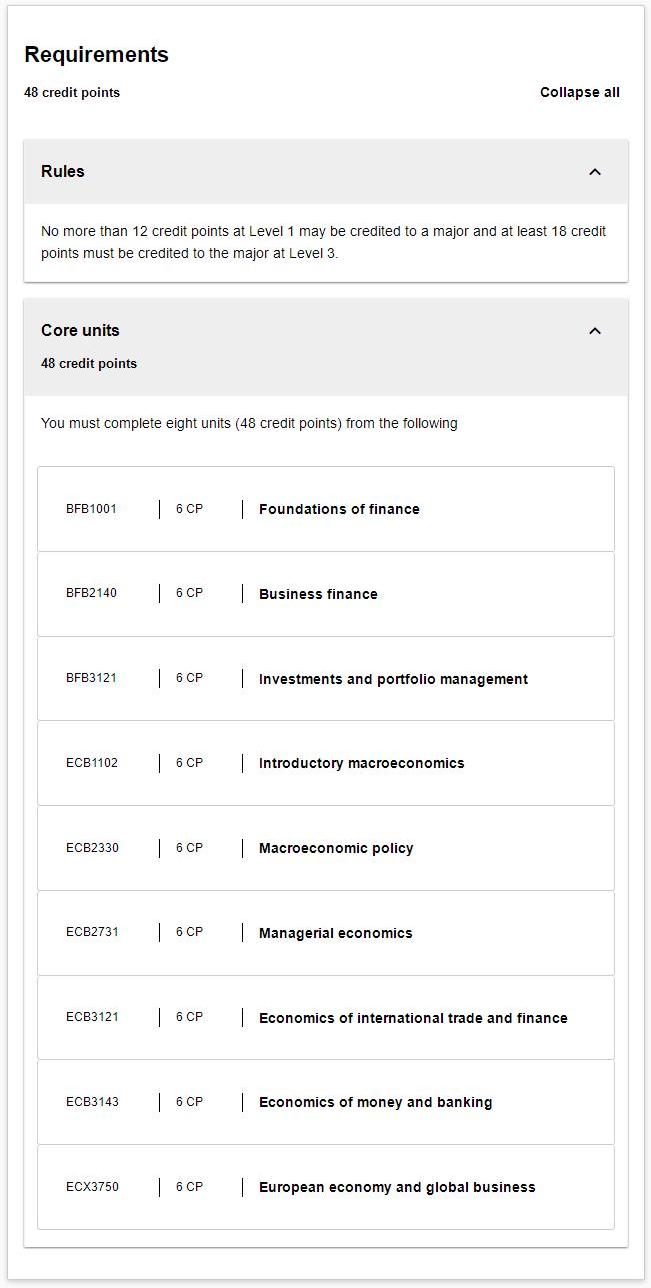
Task: Click the BFB2140 unit code
Action: click(x=91, y=593)
